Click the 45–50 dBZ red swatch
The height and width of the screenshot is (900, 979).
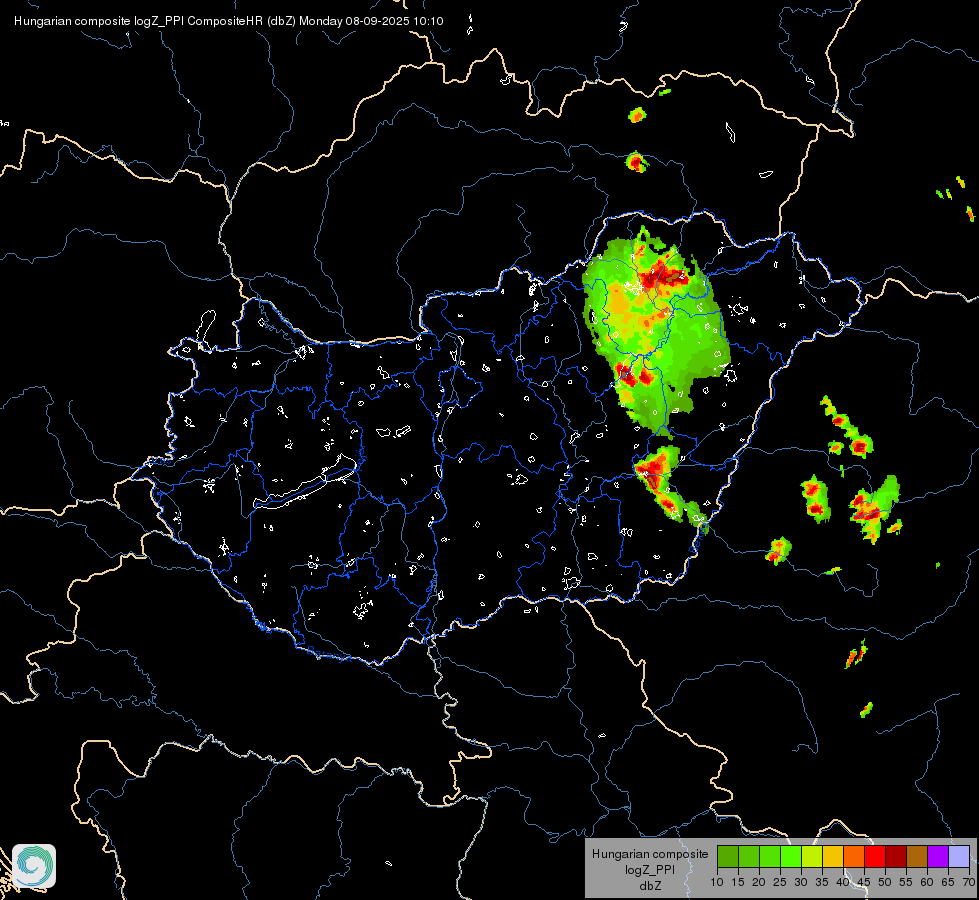[x=875, y=856]
